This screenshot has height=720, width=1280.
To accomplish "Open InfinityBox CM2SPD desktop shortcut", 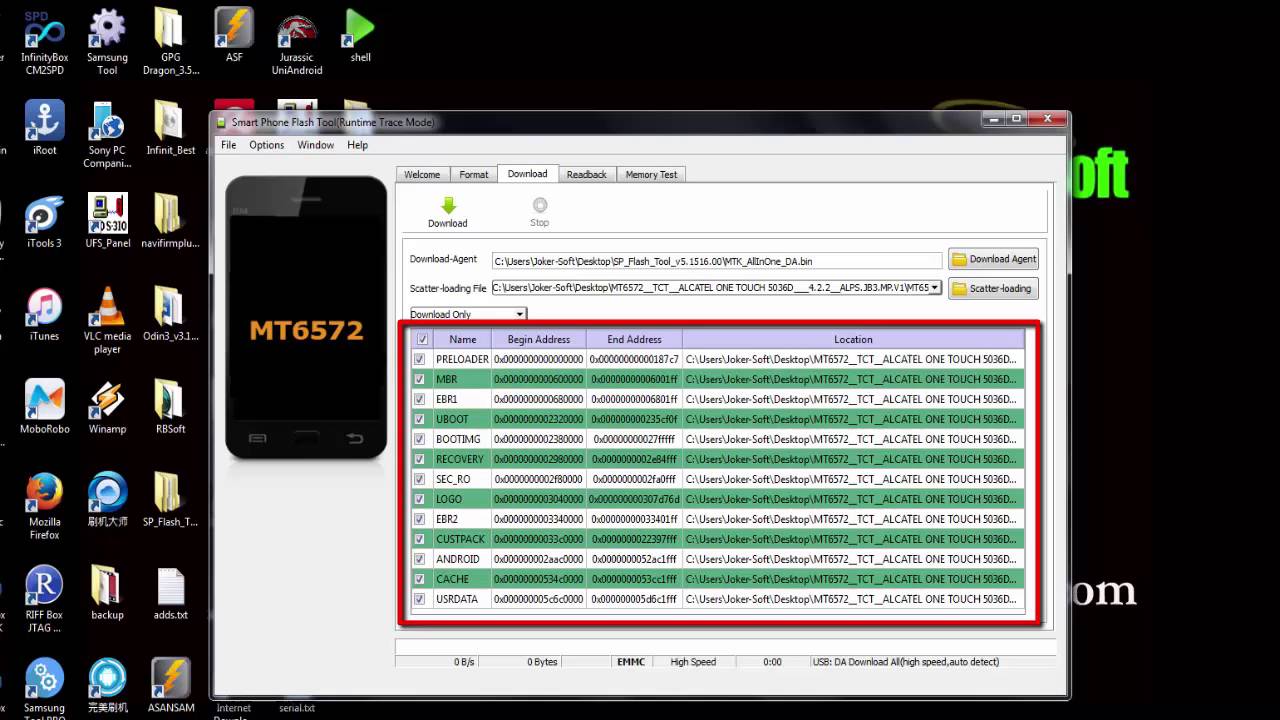I will pyautogui.click(x=44, y=44).
